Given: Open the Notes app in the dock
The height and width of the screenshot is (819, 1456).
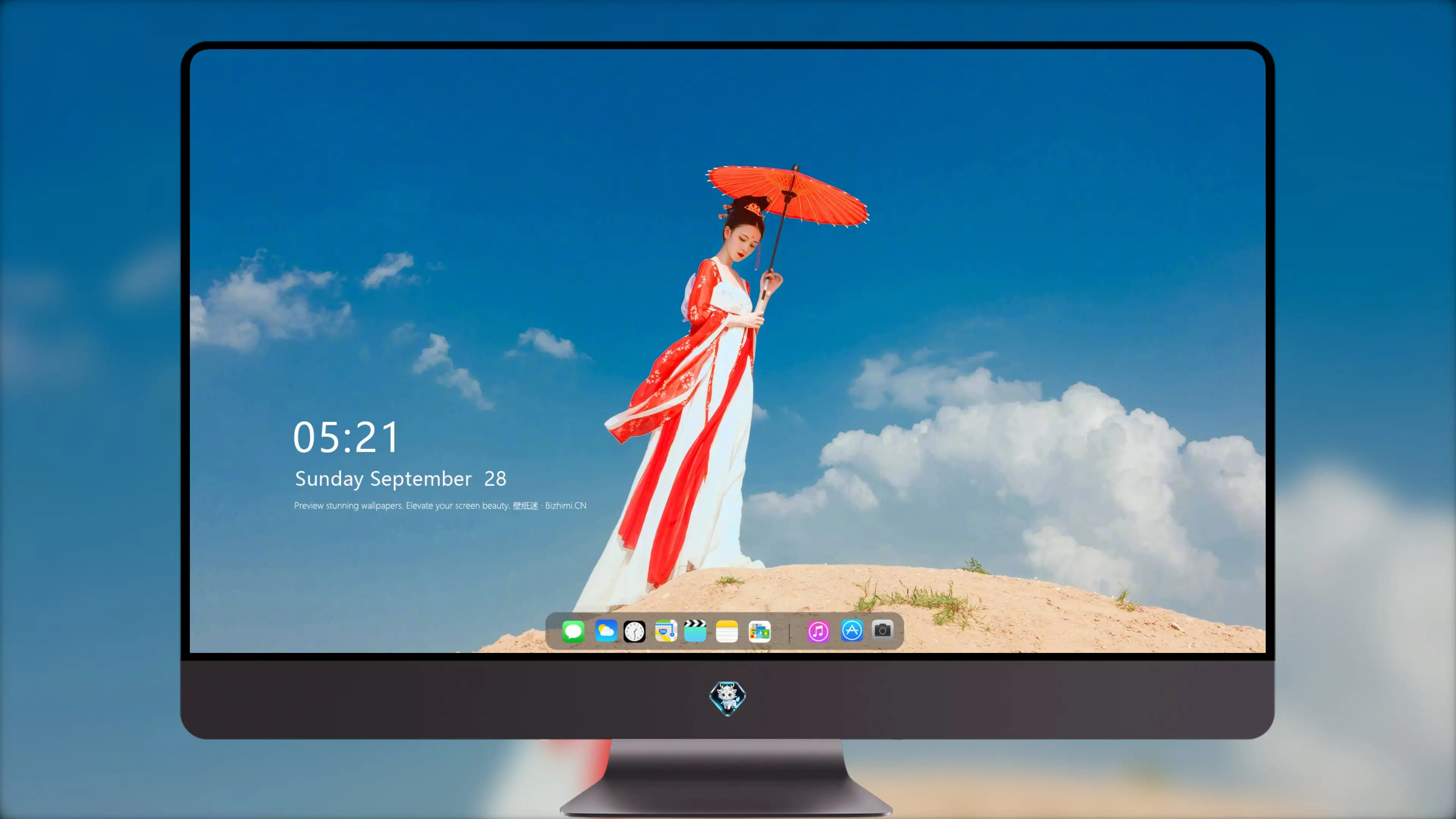Looking at the screenshot, I should click(x=727, y=631).
